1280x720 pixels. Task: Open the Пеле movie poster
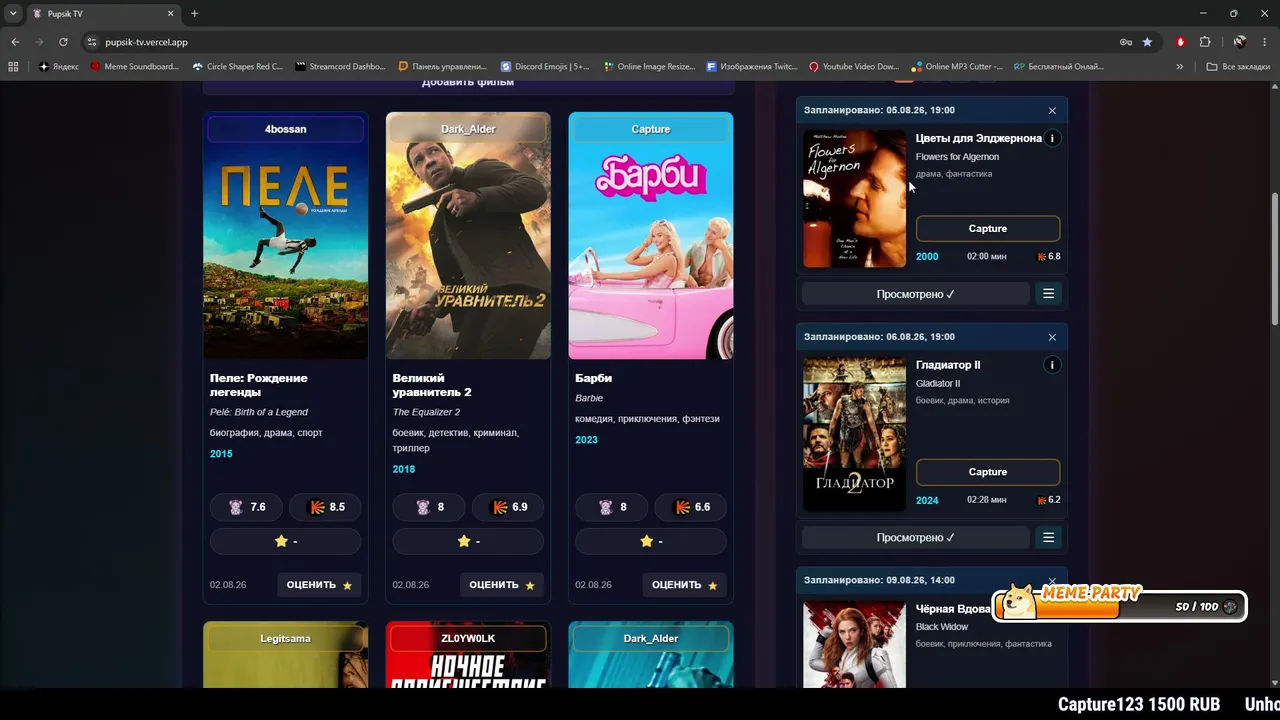pyautogui.click(x=286, y=235)
